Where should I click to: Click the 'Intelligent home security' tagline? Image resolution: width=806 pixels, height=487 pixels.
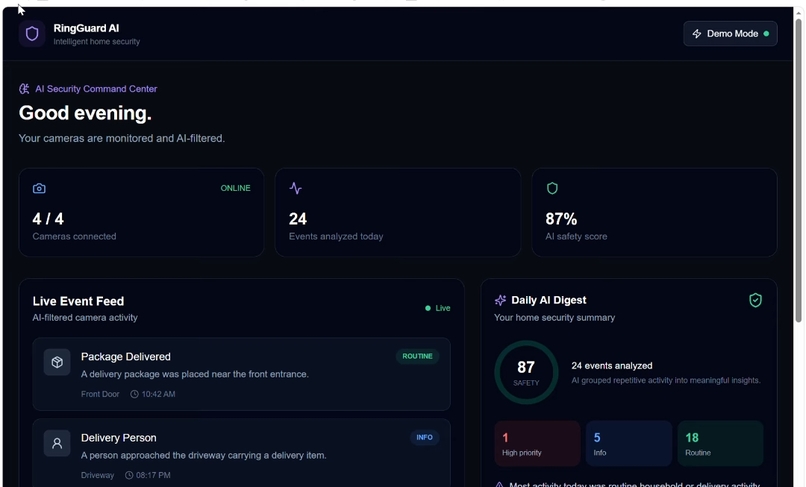[97, 42]
